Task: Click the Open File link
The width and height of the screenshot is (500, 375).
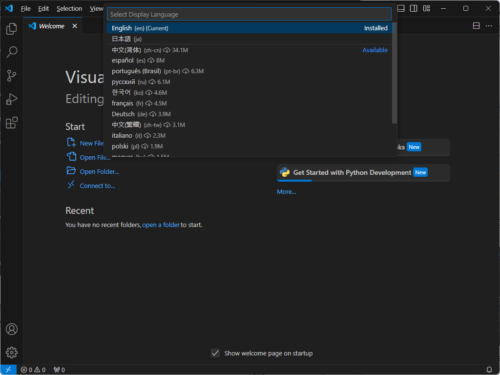Action: point(95,157)
